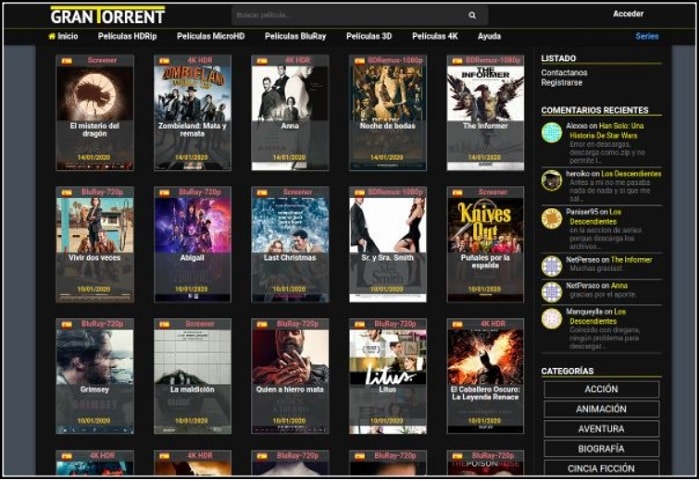Click Anna link in NetPerseo's comment
Viewport: 700px width, 481px height.
pos(619,285)
